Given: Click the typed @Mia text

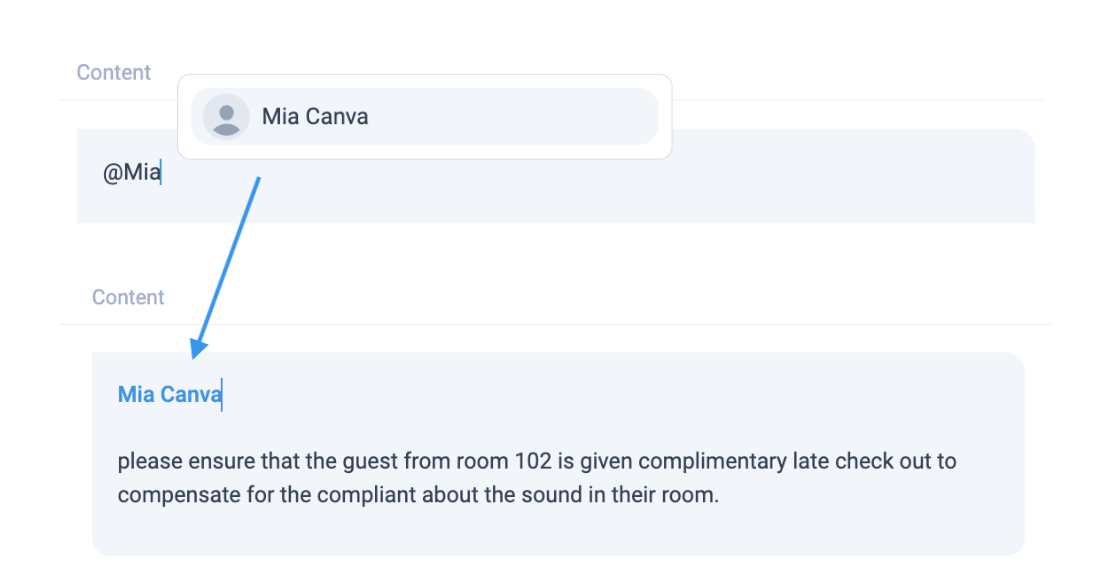Looking at the screenshot, I should click(131, 173).
